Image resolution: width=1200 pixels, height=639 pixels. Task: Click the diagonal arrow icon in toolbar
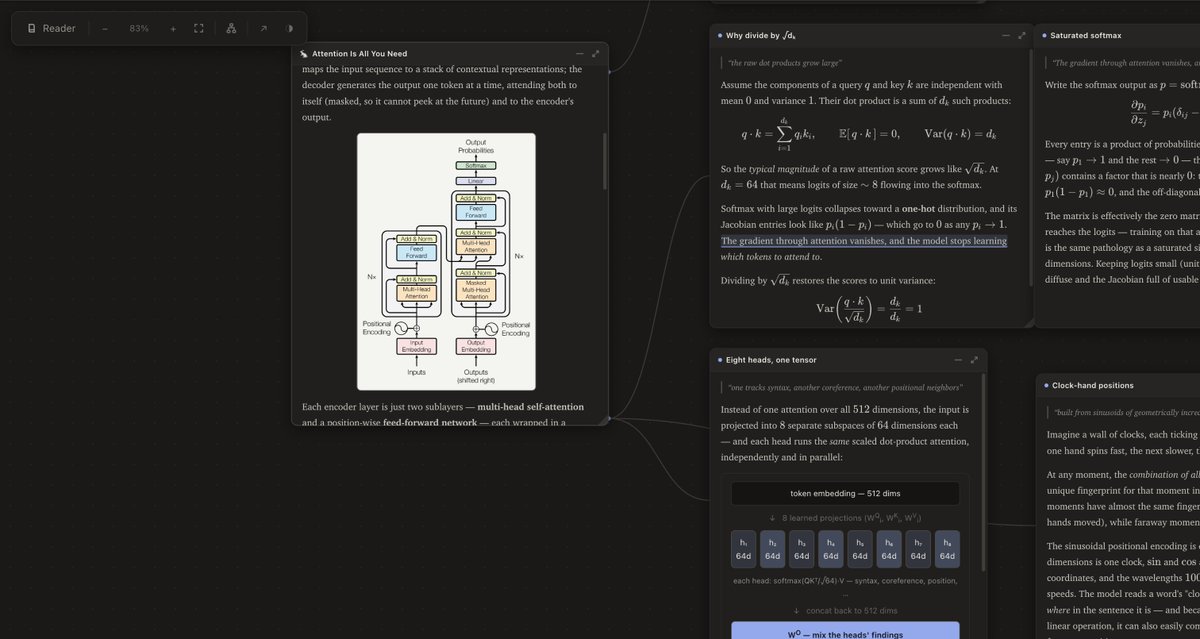(x=263, y=28)
